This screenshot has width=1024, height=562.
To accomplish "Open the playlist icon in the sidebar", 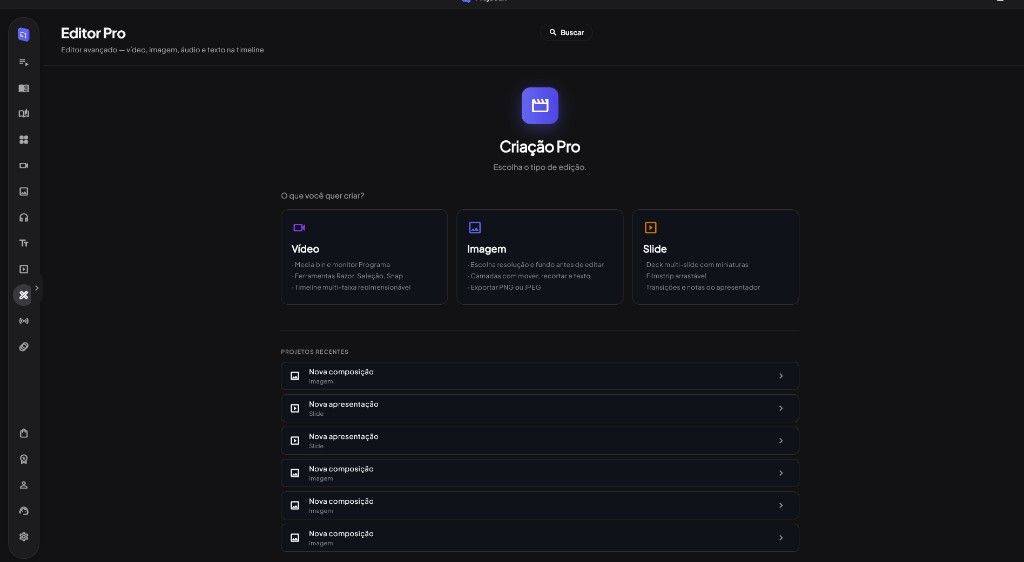I will pos(24,62).
